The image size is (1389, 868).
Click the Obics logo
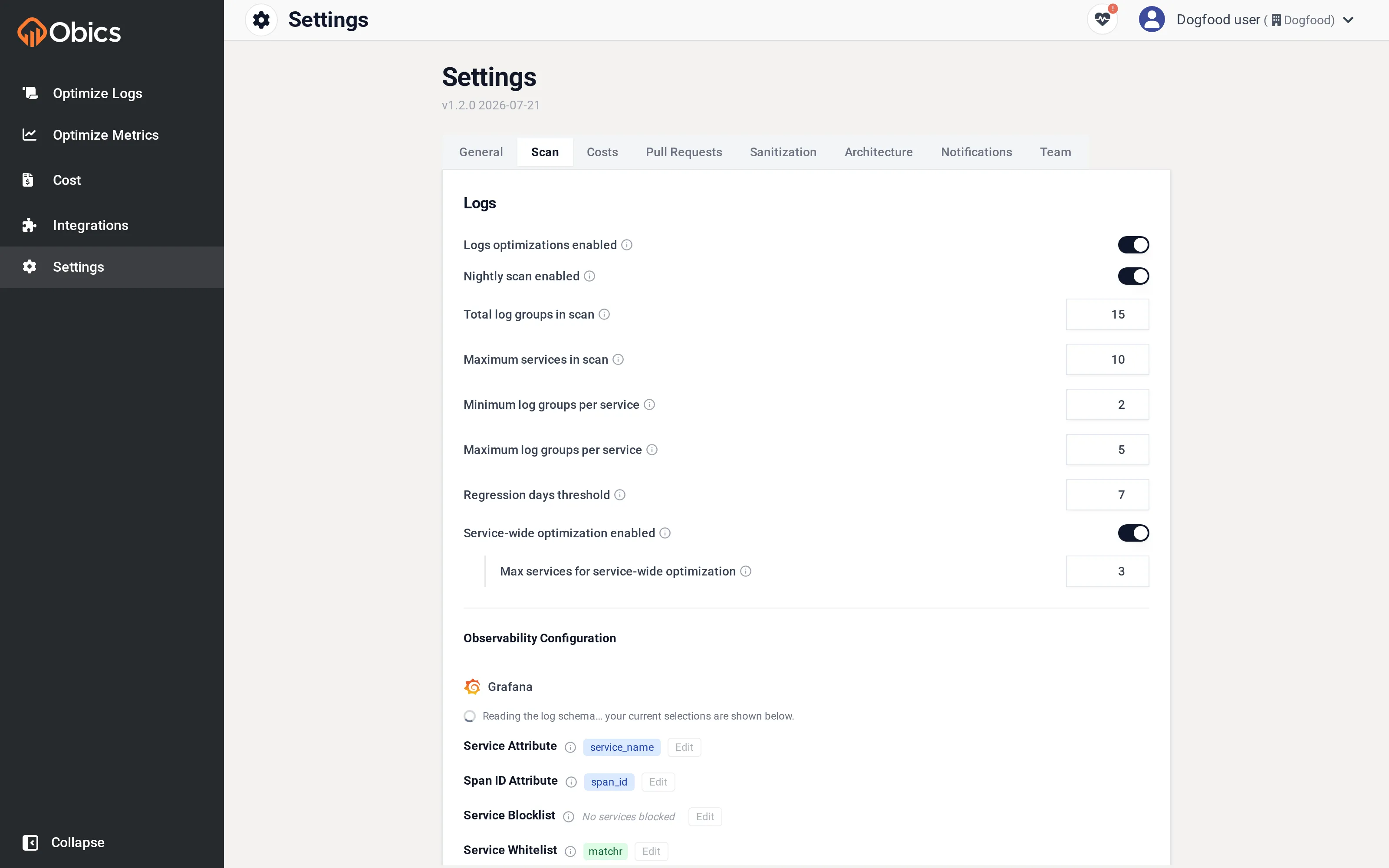(69, 32)
